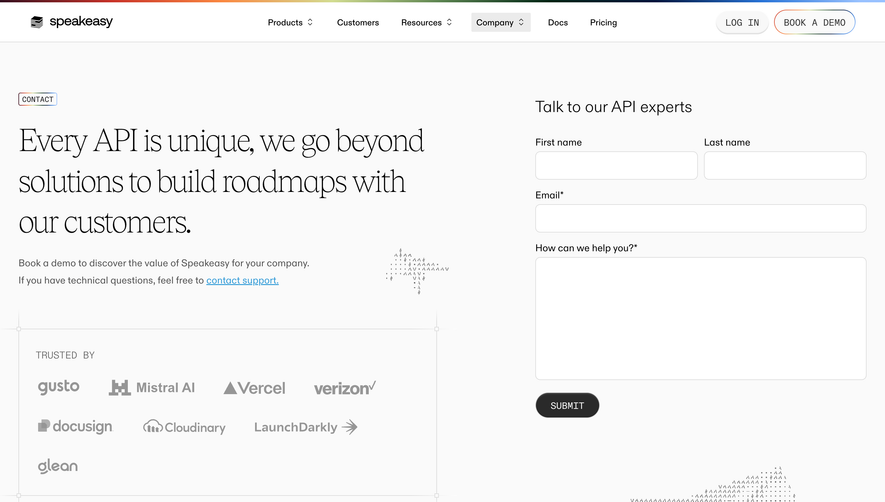
Task: Focus the First name input field
Action: coord(616,165)
